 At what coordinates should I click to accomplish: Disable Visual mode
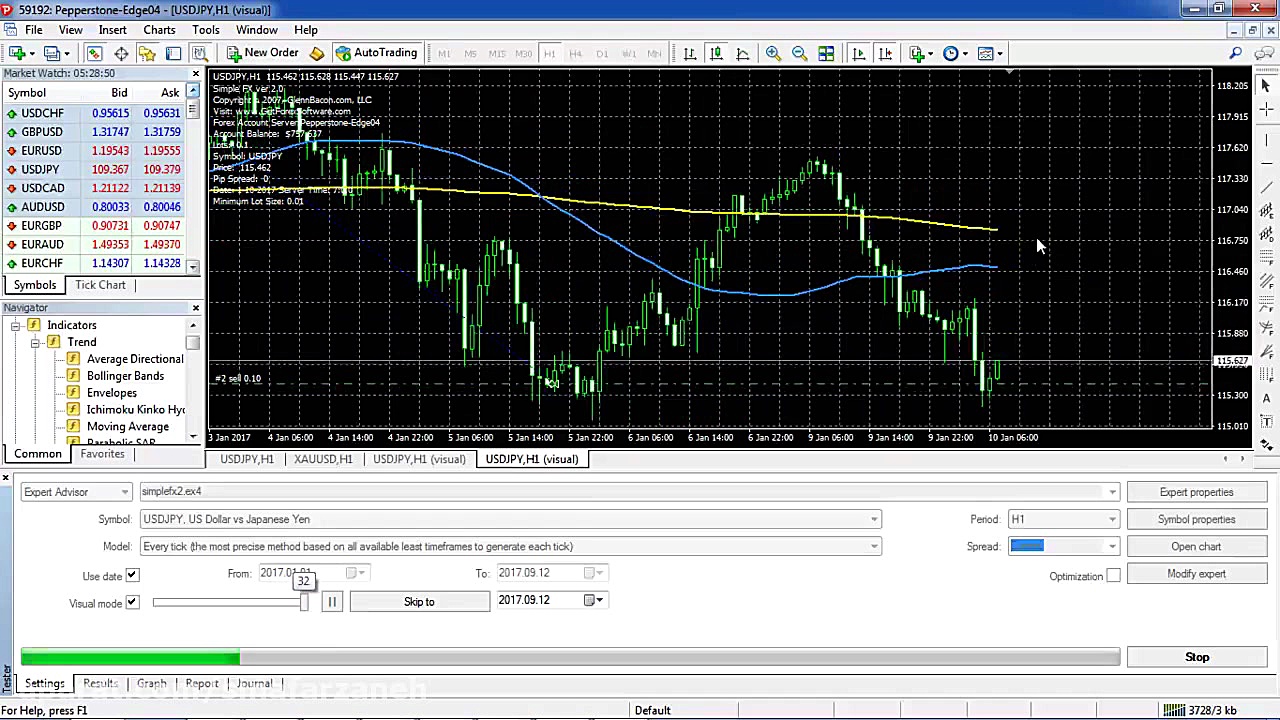click(x=131, y=603)
